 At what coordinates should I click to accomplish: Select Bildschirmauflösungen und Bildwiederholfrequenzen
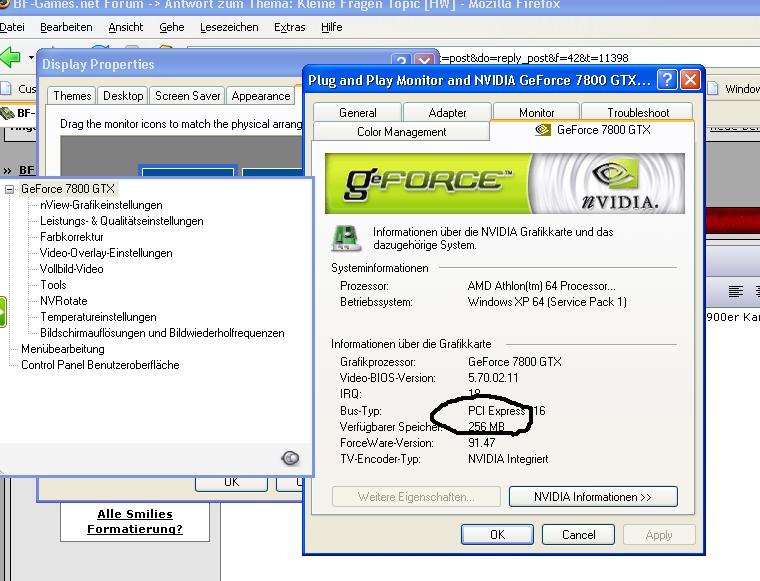point(162,333)
